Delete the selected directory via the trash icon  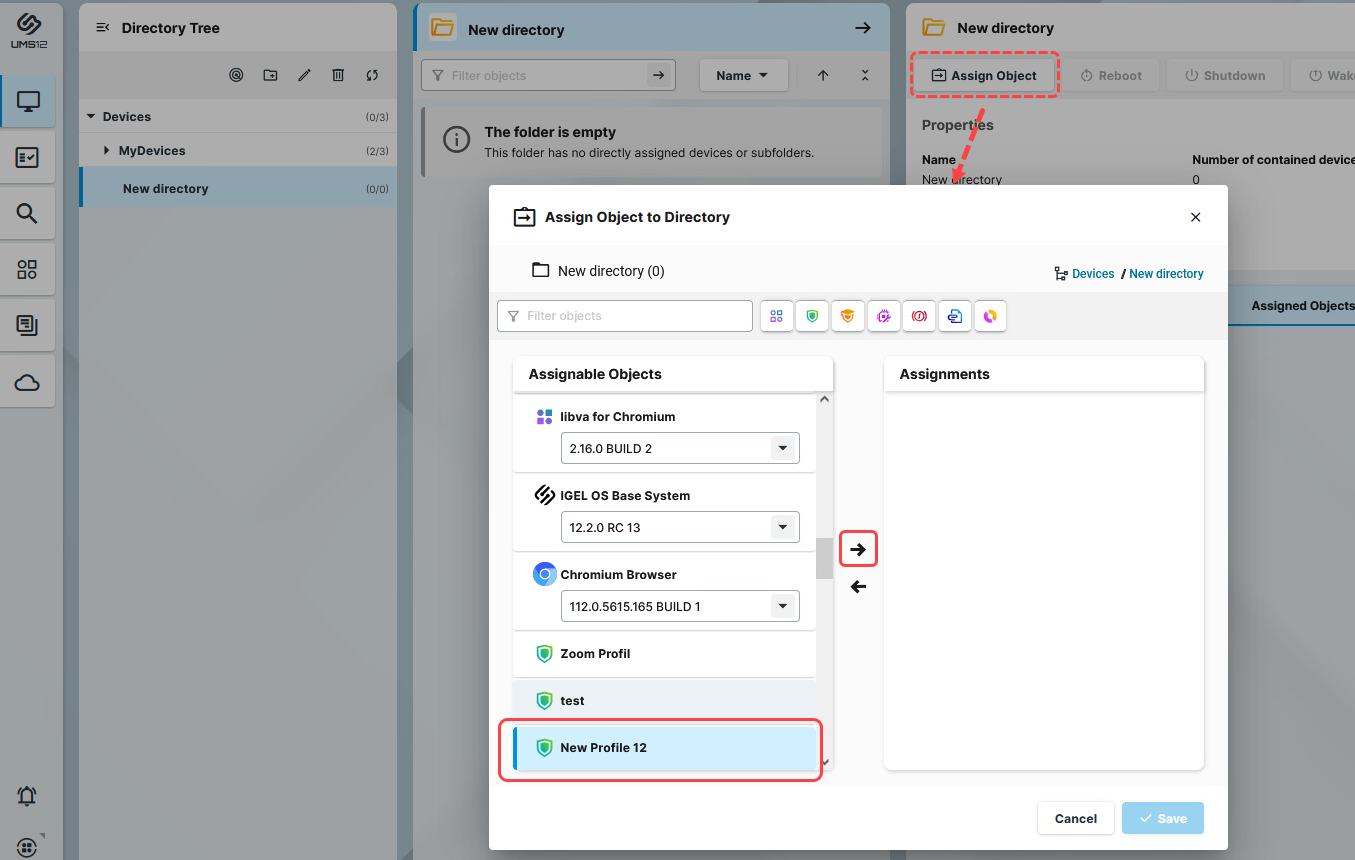[338, 74]
